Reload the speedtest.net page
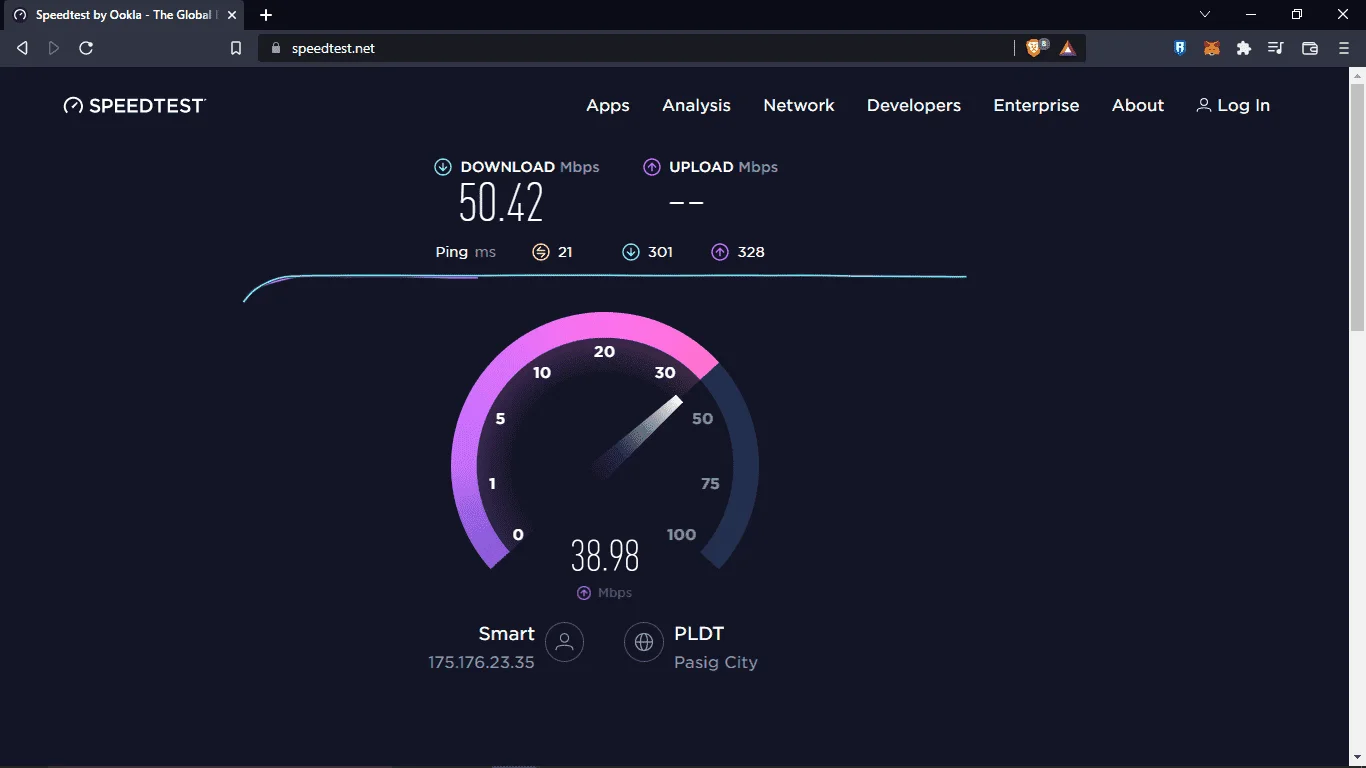The width and height of the screenshot is (1366, 768). tap(86, 48)
